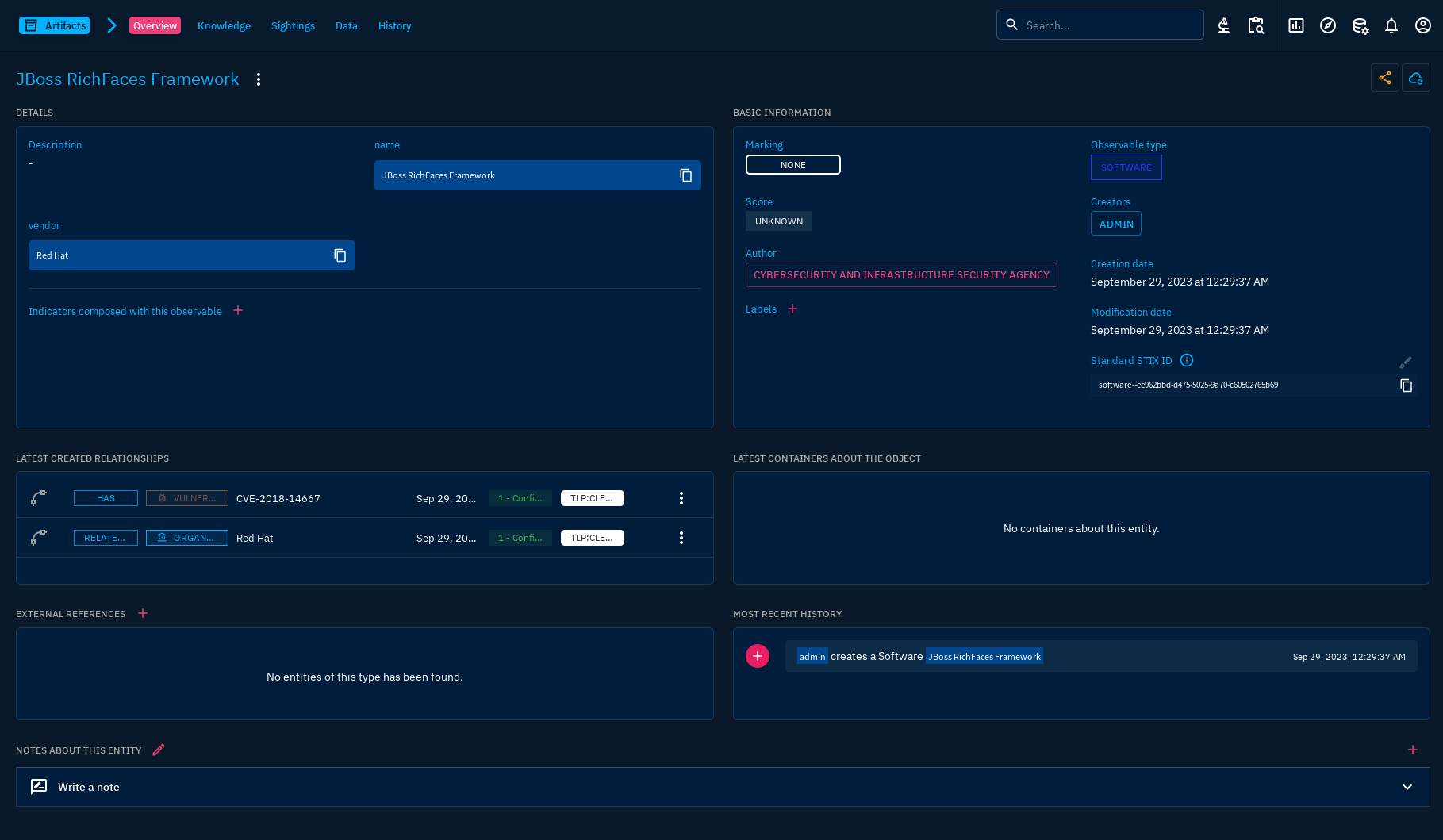The height and width of the screenshot is (840, 1443).
Task: Trigger enrichment via the cloud icon
Action: [x=1416, y=78]
